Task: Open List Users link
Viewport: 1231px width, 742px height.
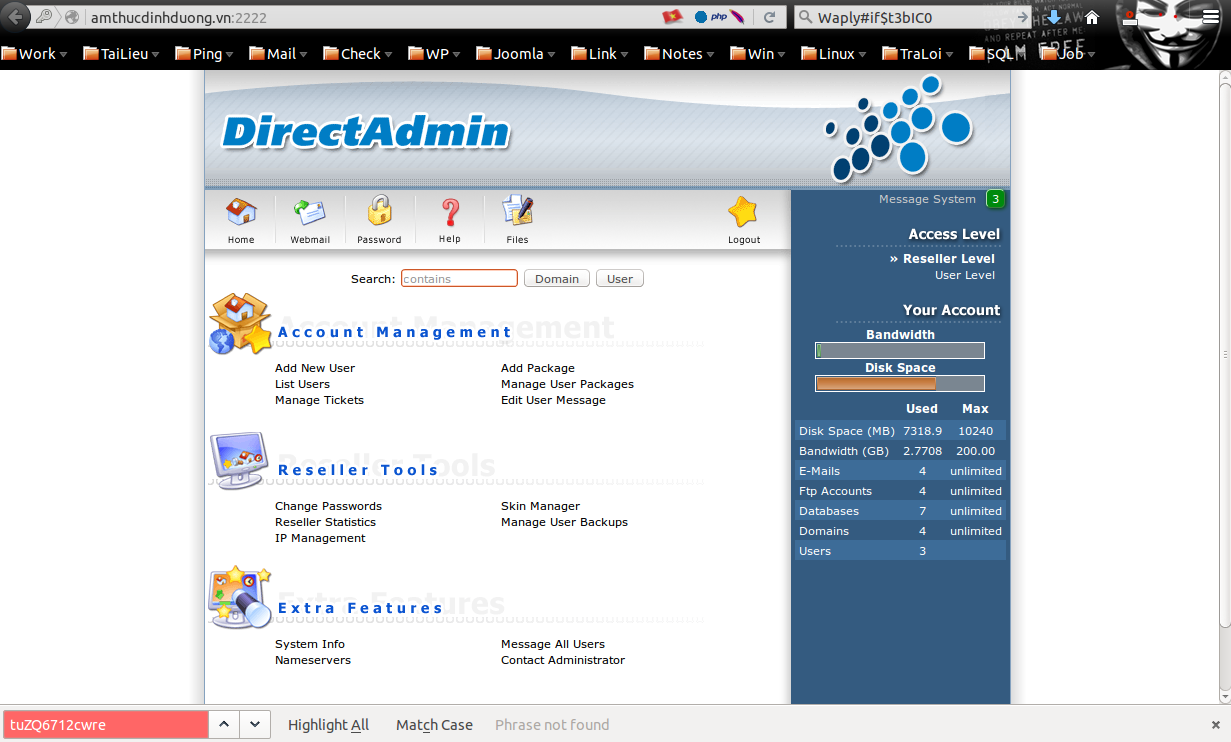Action: (x=302, y=384)
